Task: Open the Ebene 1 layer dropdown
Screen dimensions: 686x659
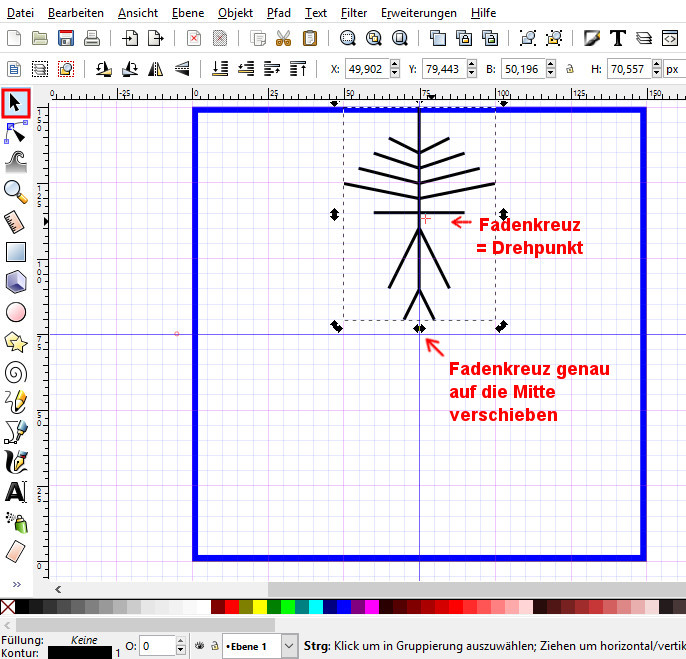Action: pyautogui.click(x=288, y=646)
